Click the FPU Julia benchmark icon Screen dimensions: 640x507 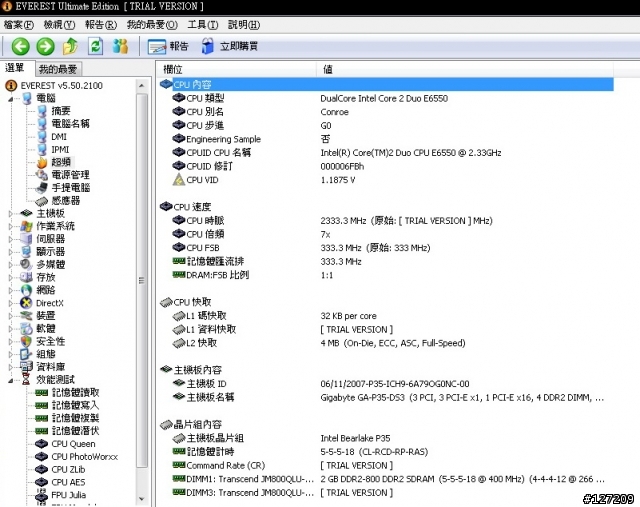(42, 495)
